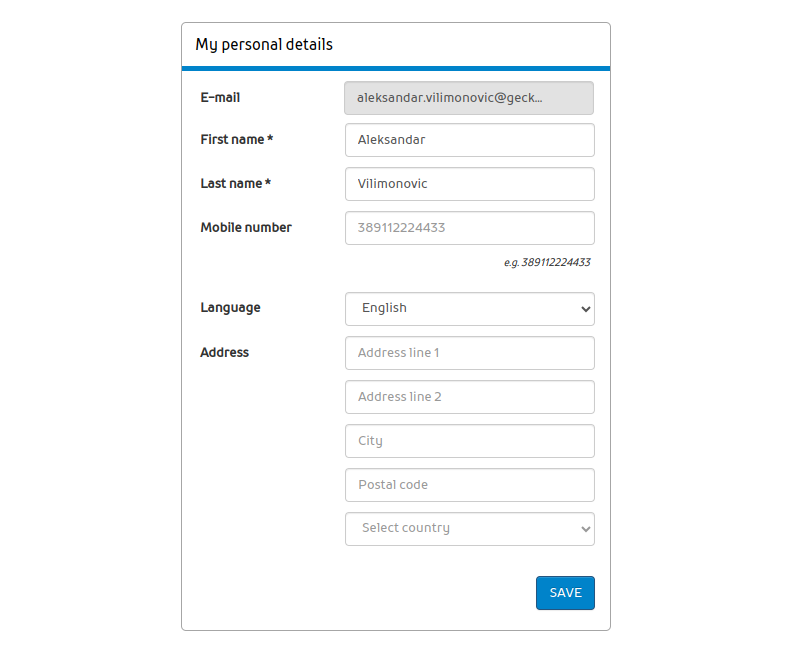Click the My personal details heading

pyautogui.click(x=264, y=45)
